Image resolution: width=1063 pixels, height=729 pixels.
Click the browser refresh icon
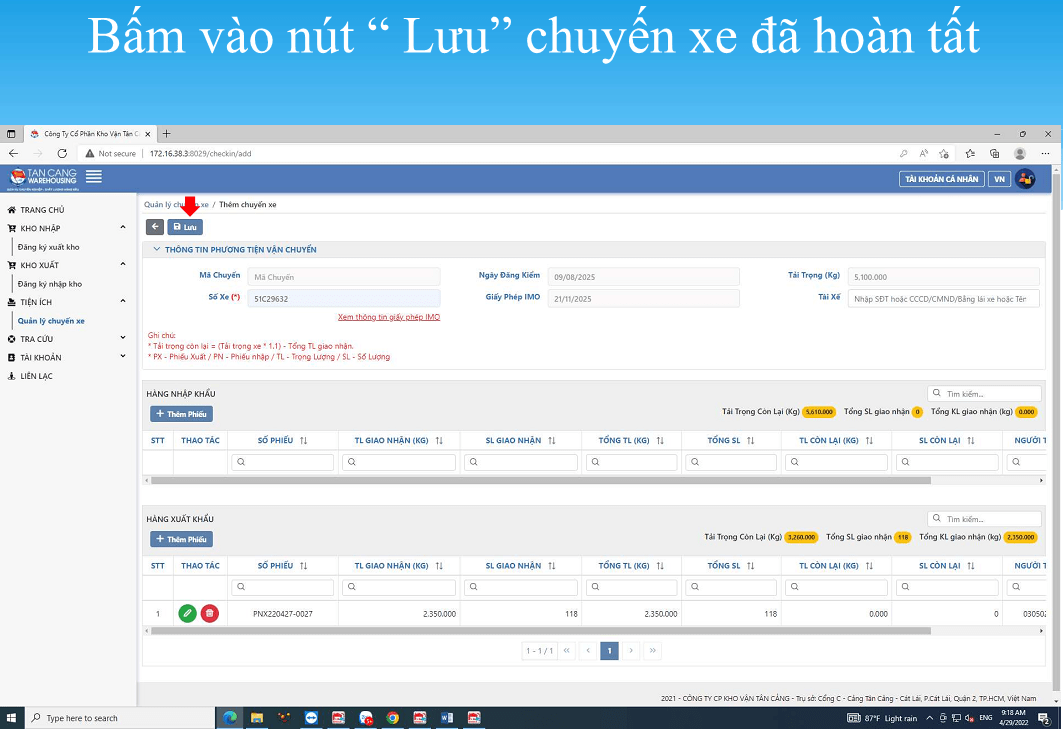tap(62, 153)
